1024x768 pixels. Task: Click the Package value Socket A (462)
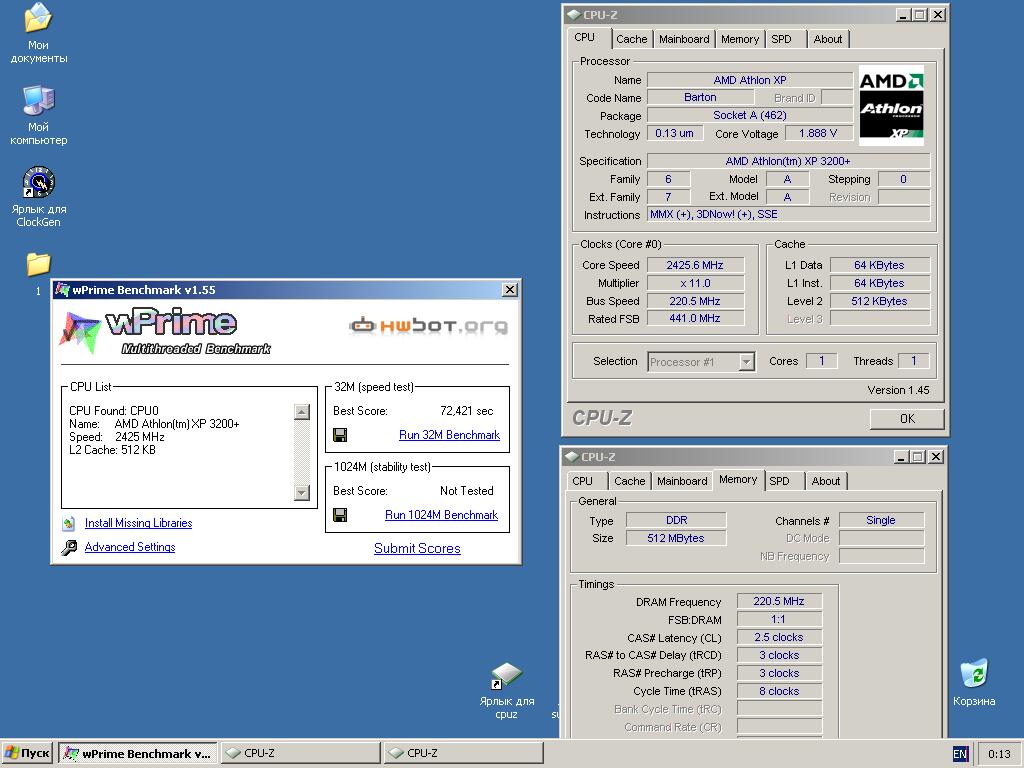click(750, 116)
